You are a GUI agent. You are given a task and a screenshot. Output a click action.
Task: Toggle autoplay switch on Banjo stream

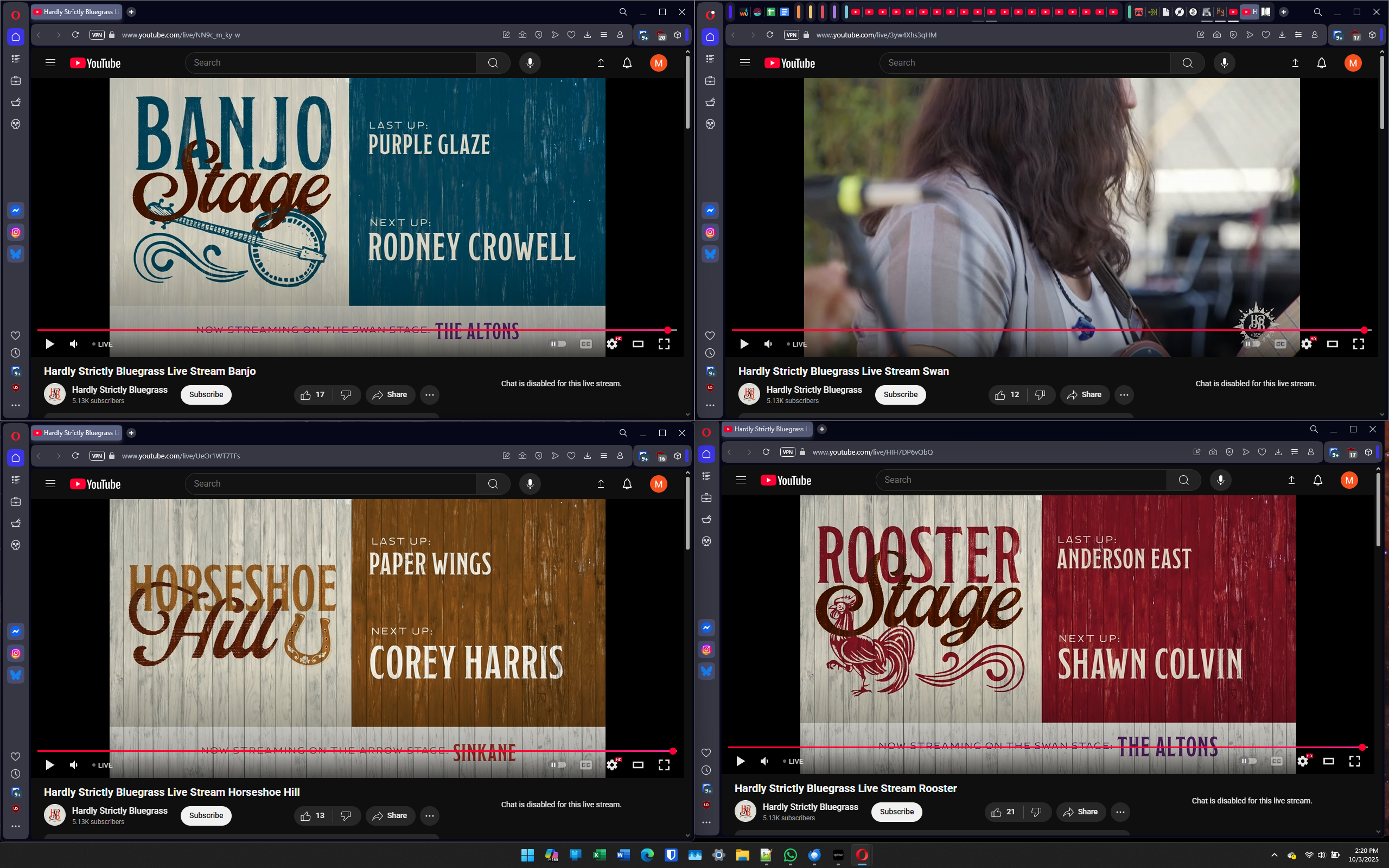pyautogui.click(x=558, y=344)
